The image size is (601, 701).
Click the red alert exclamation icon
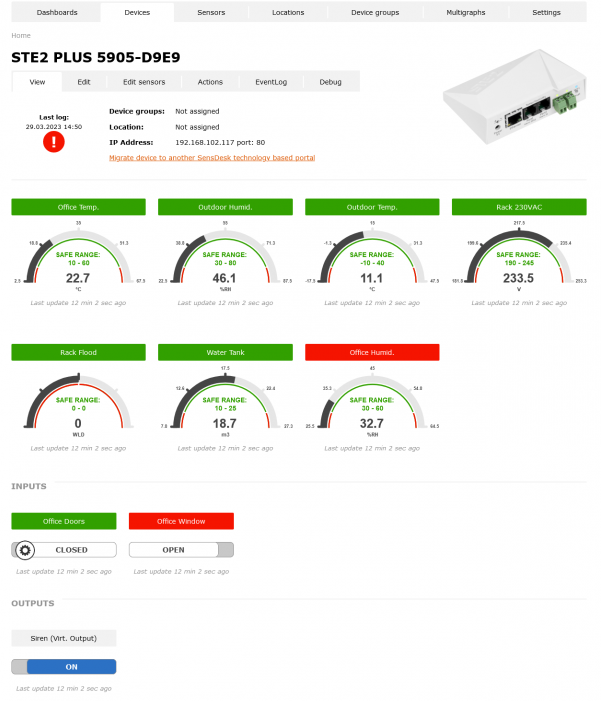(x=54, y=142)
